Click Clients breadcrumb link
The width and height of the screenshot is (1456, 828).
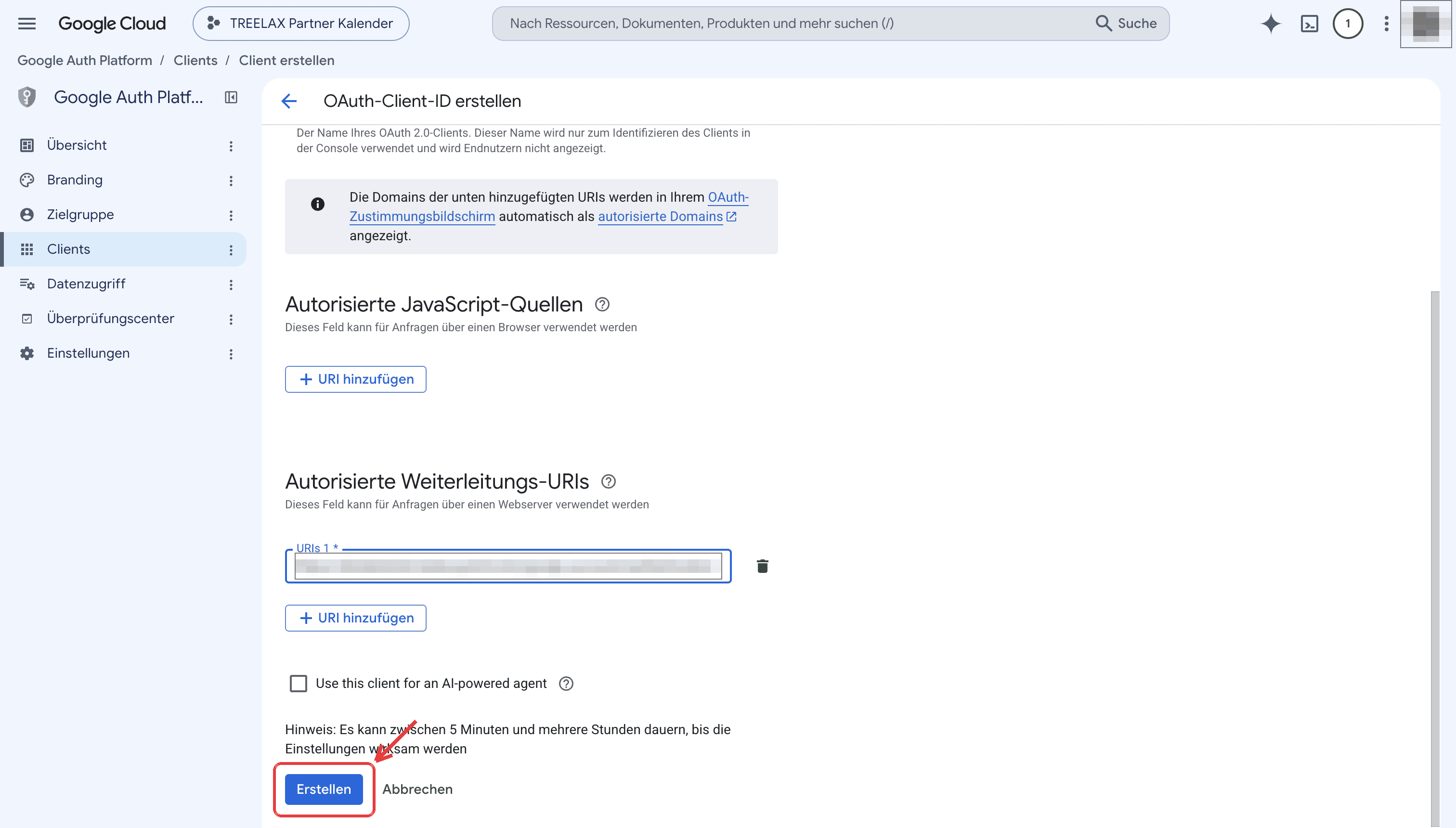pyautogui.click(x=195, y=60)
